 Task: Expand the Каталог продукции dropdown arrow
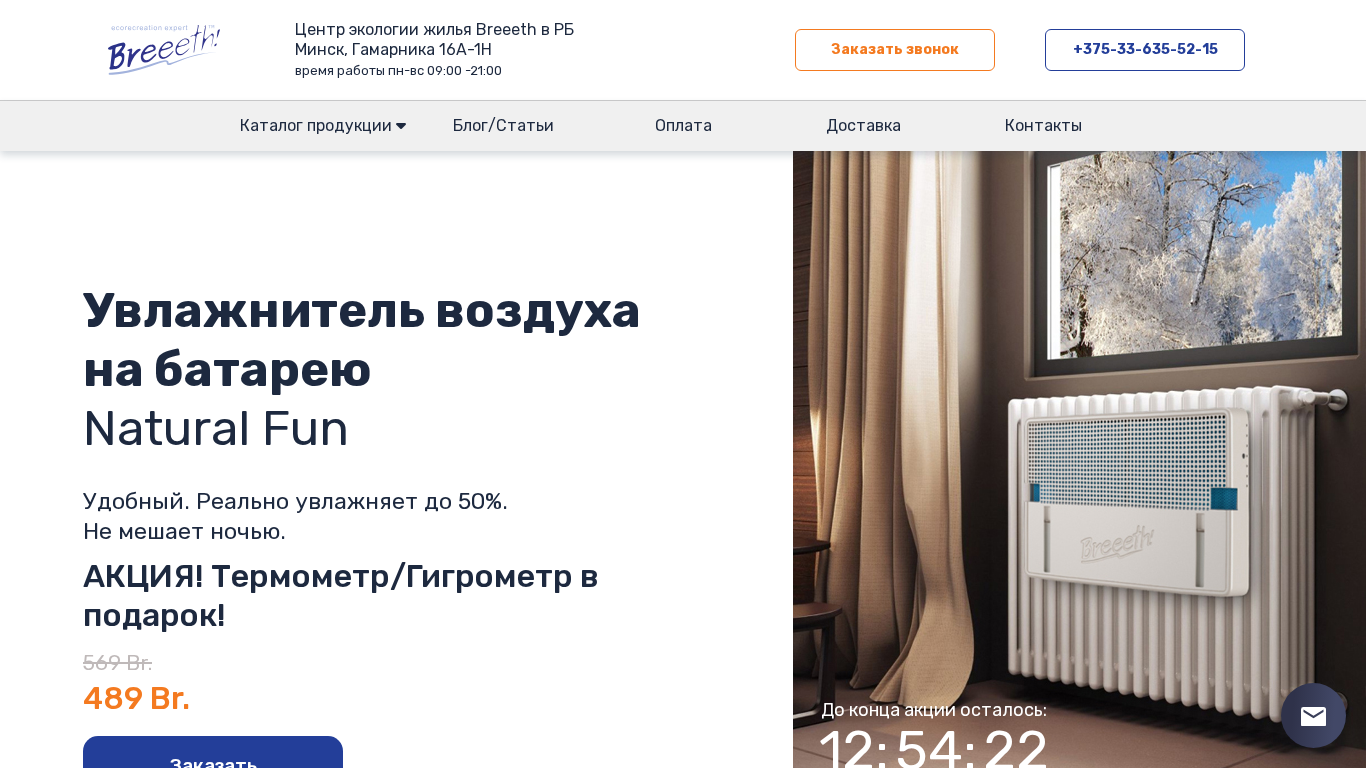401,126
